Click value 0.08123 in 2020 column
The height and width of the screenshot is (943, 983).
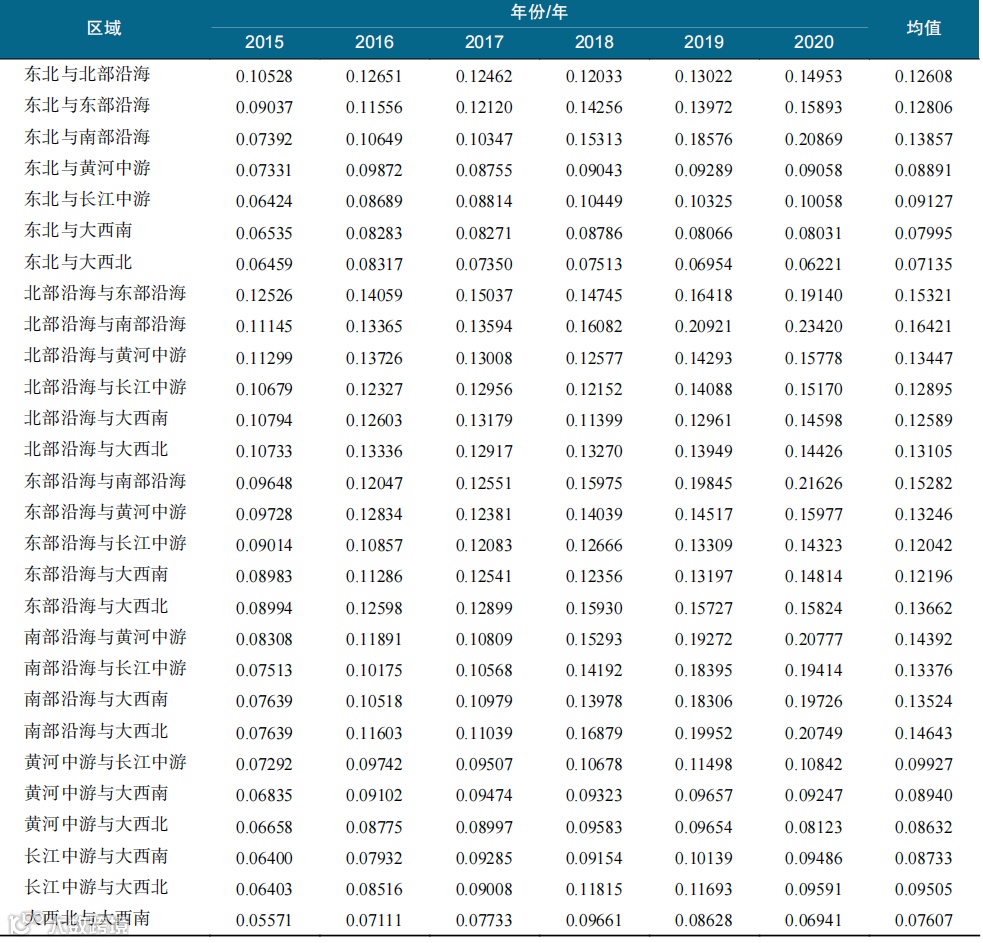(814, 827)
